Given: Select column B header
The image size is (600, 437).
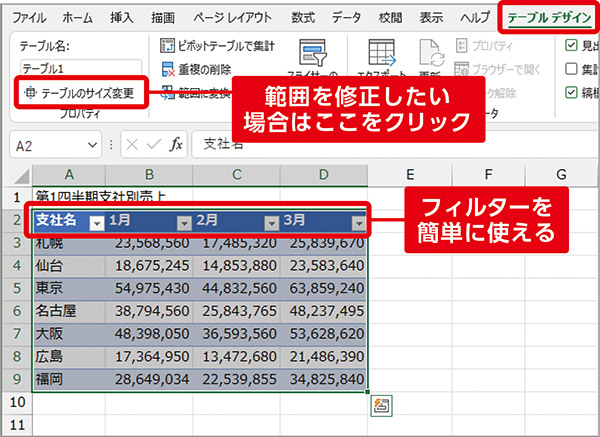Looking at the screenshot, I should pos(149,175).
